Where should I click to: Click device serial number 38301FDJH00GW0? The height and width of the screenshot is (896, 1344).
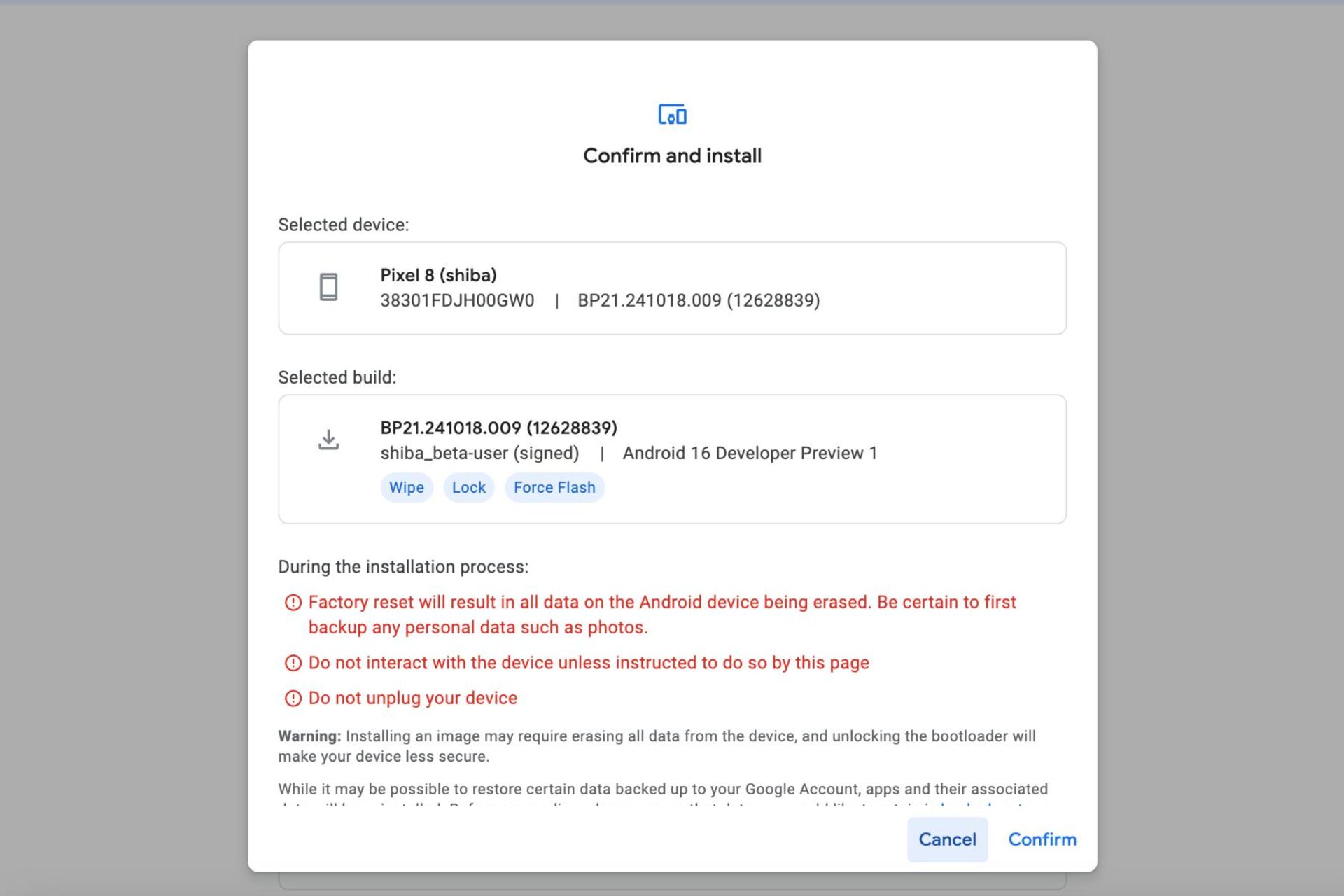pos(457,301)
